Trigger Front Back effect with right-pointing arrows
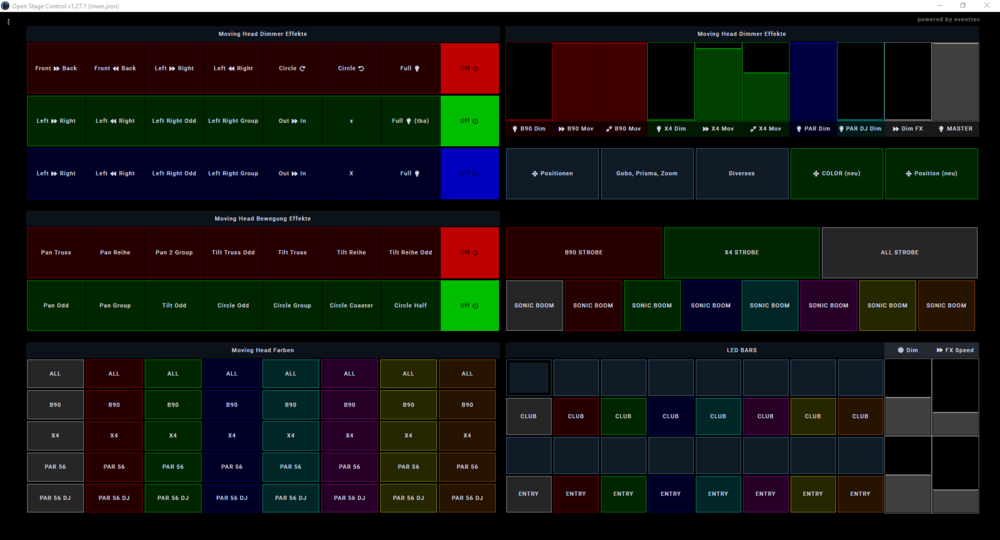This screenshot has width=1000, height=540. 56,68
